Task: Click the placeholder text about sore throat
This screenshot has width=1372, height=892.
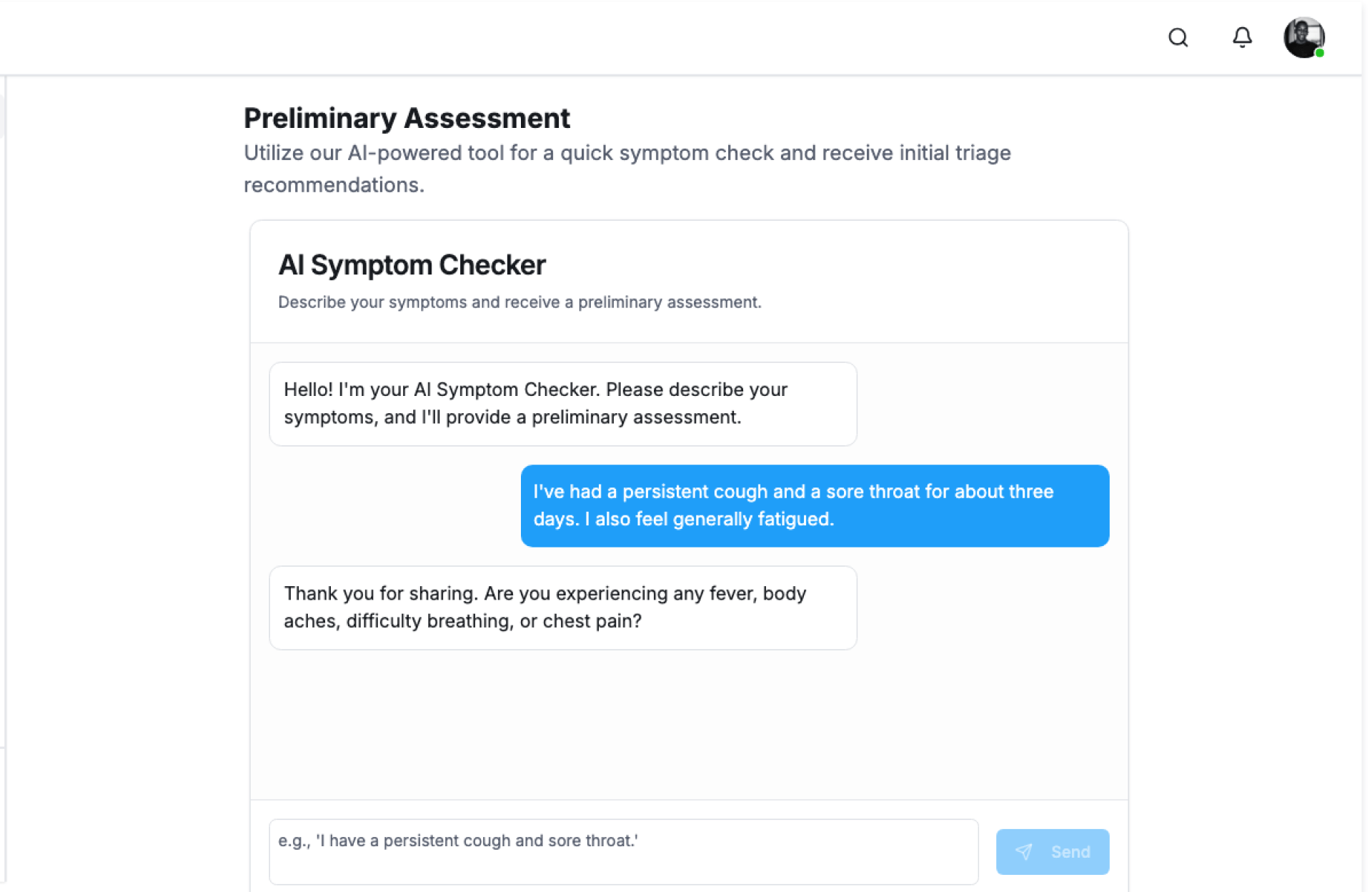Action: (458, 841)
